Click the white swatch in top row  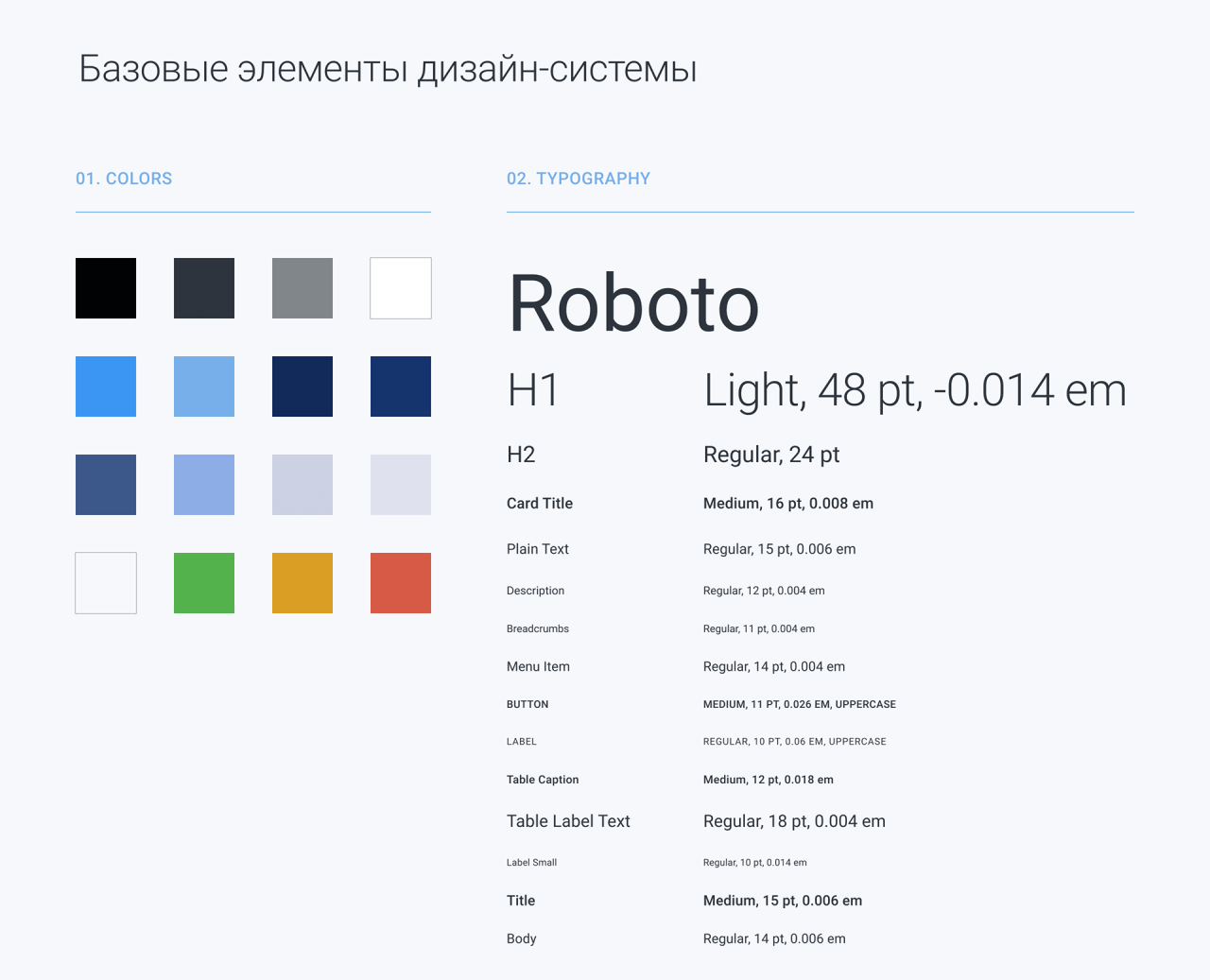coord(401,288)
